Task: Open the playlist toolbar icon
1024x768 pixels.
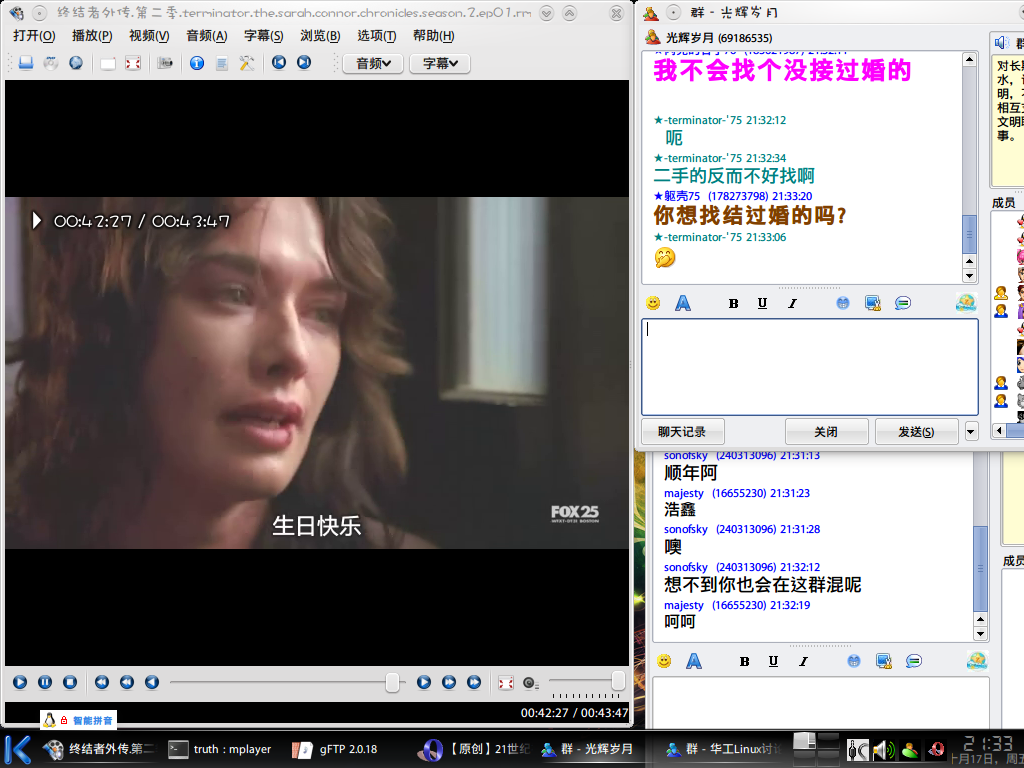Action: pos(221,63)
